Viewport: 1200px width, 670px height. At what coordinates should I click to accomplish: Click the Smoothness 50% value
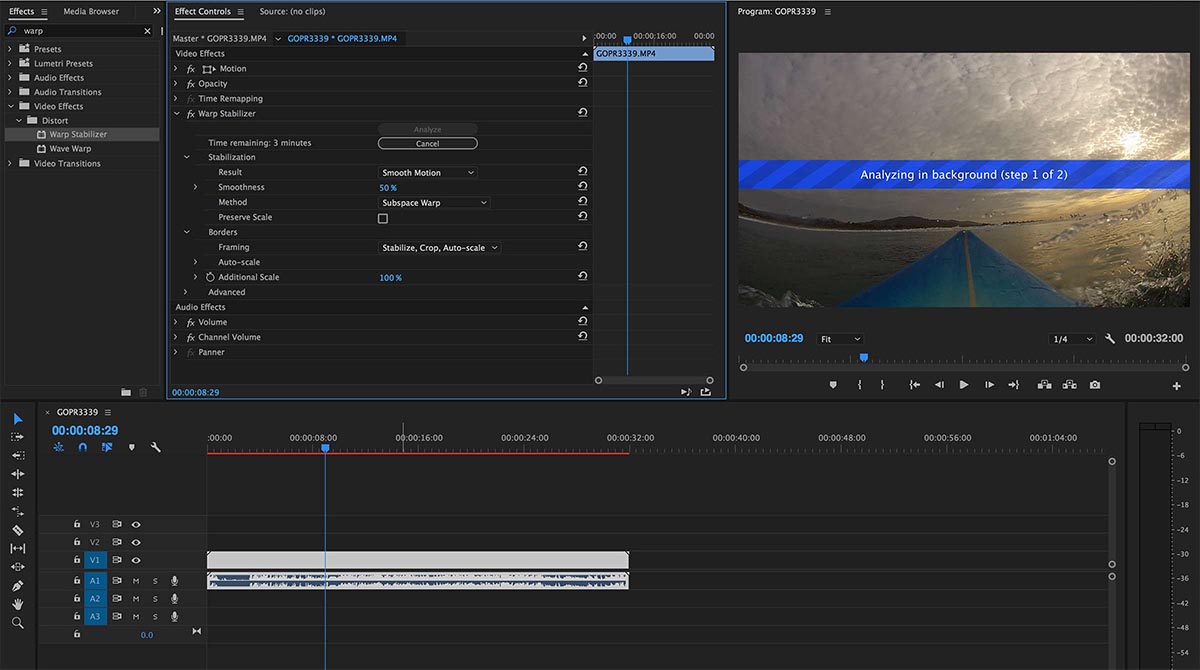tap(388, 188)
